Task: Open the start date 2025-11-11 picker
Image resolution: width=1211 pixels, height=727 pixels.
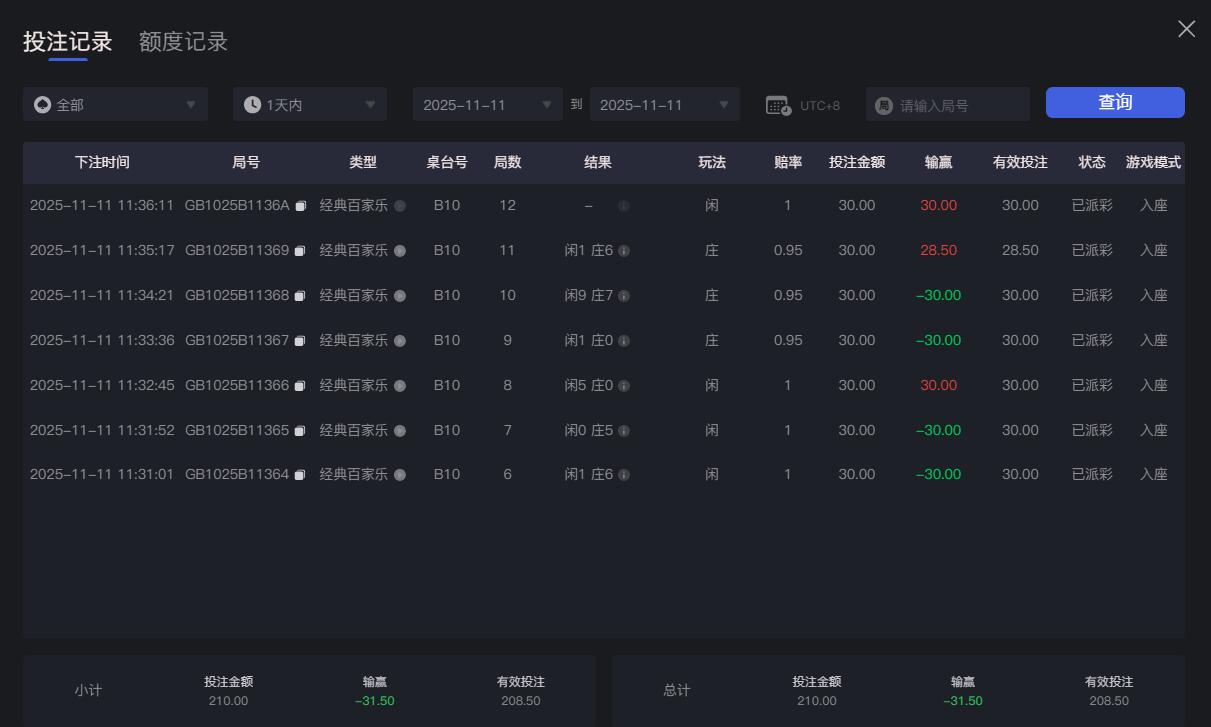Action: point(487,104)
